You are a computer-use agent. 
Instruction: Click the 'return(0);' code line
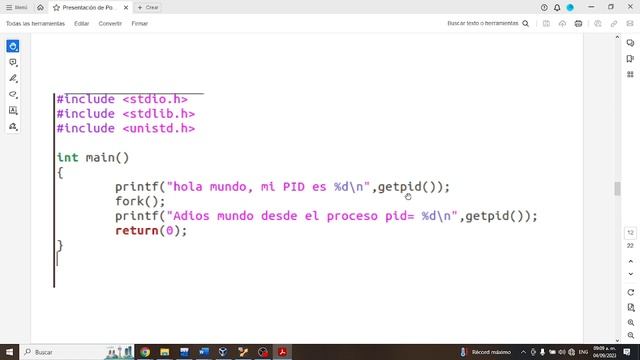point(151,231)
